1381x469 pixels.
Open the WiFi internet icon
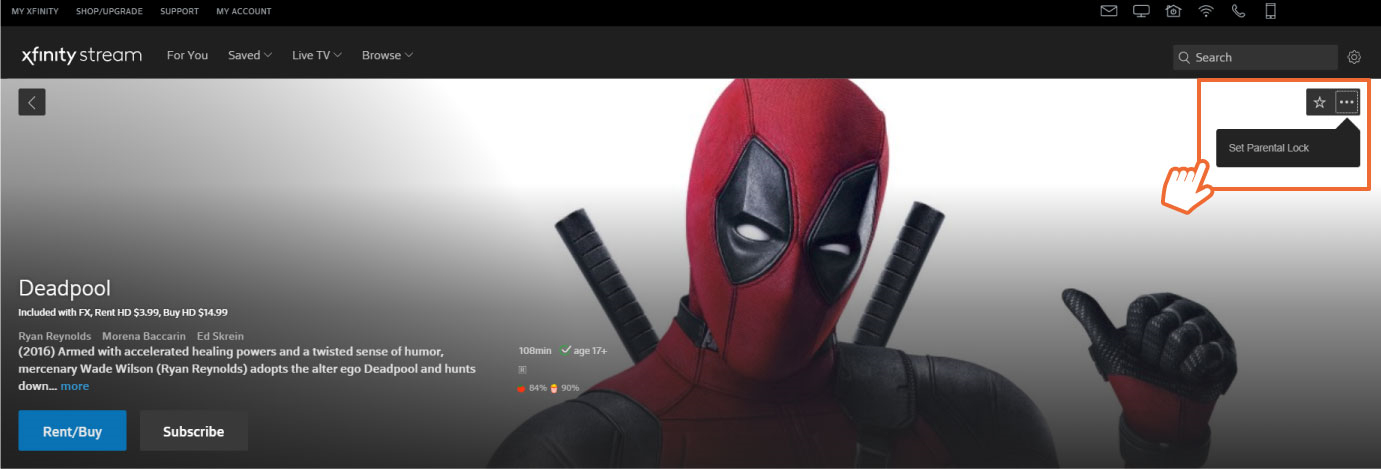coord(1206,12)
